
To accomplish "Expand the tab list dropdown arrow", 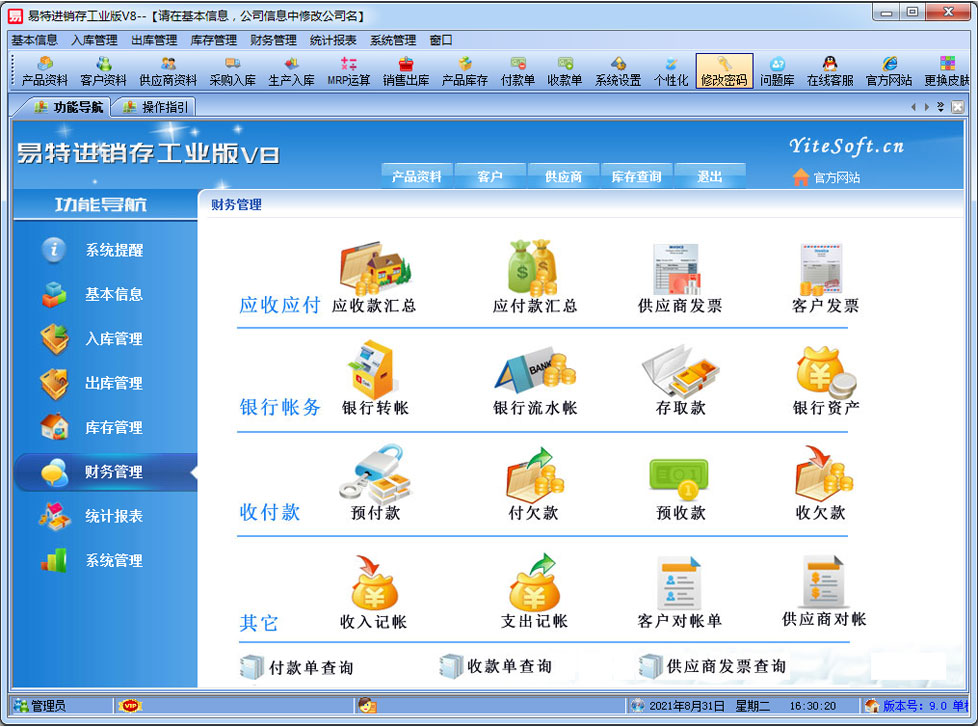I will pos(940,107).
